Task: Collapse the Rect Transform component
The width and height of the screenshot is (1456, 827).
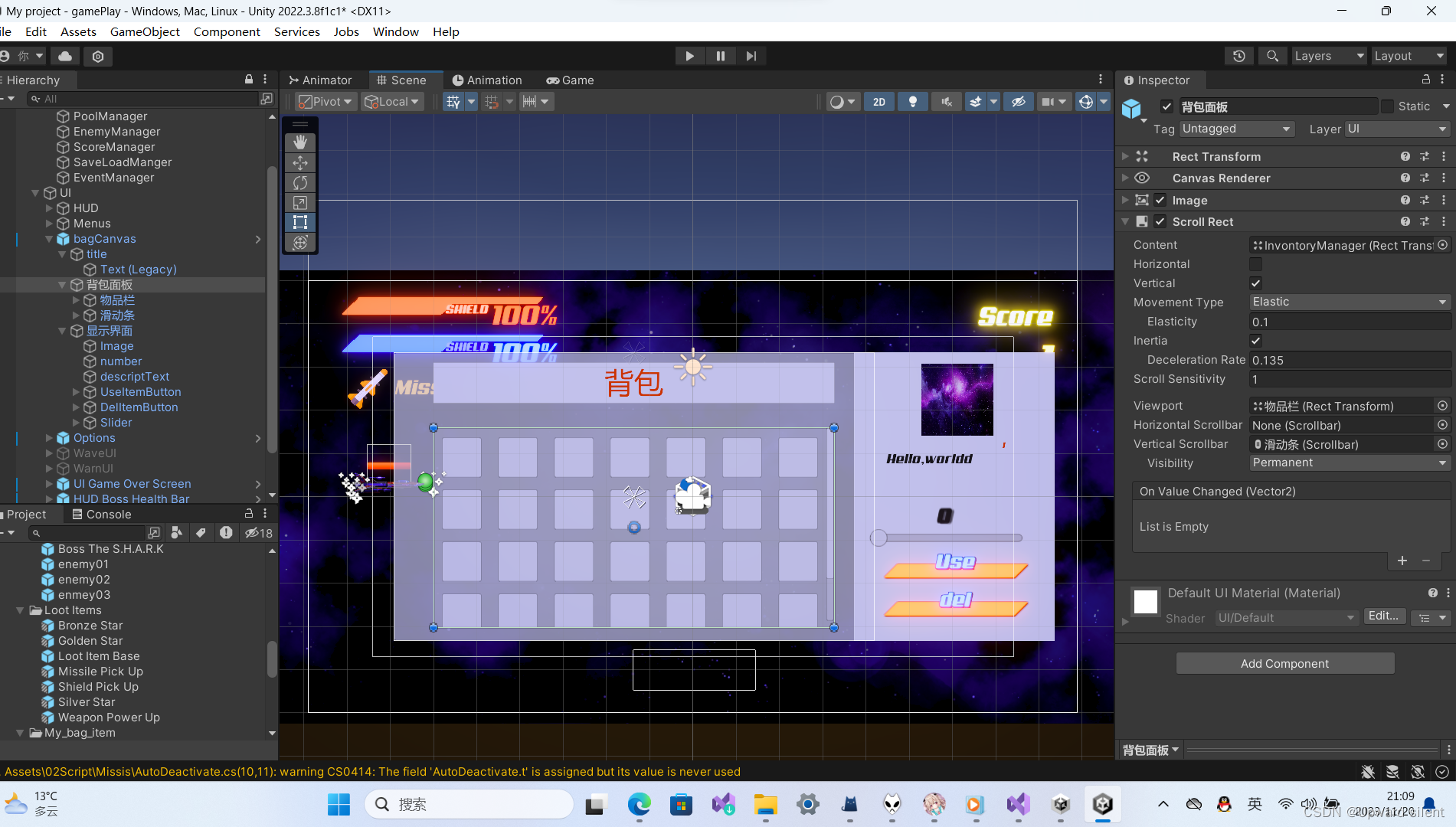Action: [x=1125, y=156]
